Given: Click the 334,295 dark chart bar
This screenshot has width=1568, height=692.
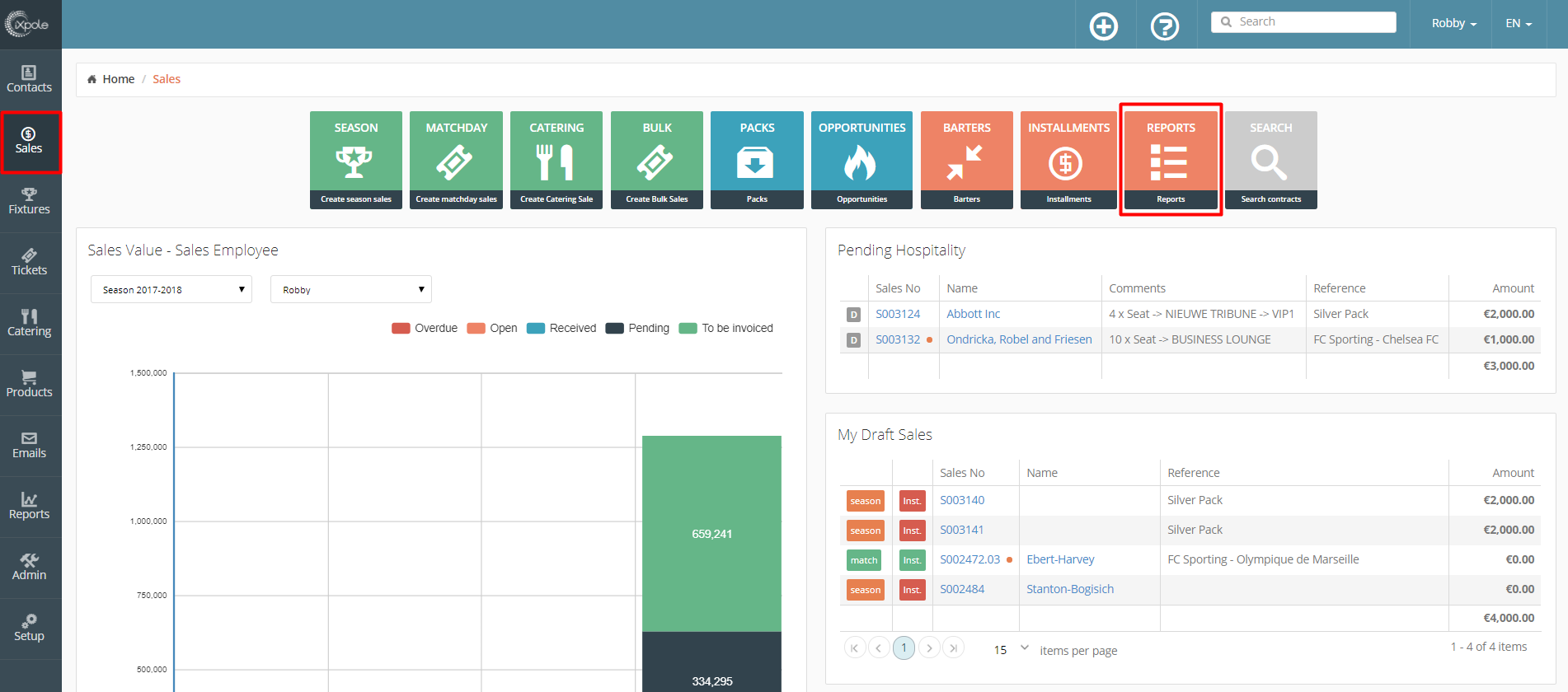Looking at the screenshot, I should click(711, 662).
